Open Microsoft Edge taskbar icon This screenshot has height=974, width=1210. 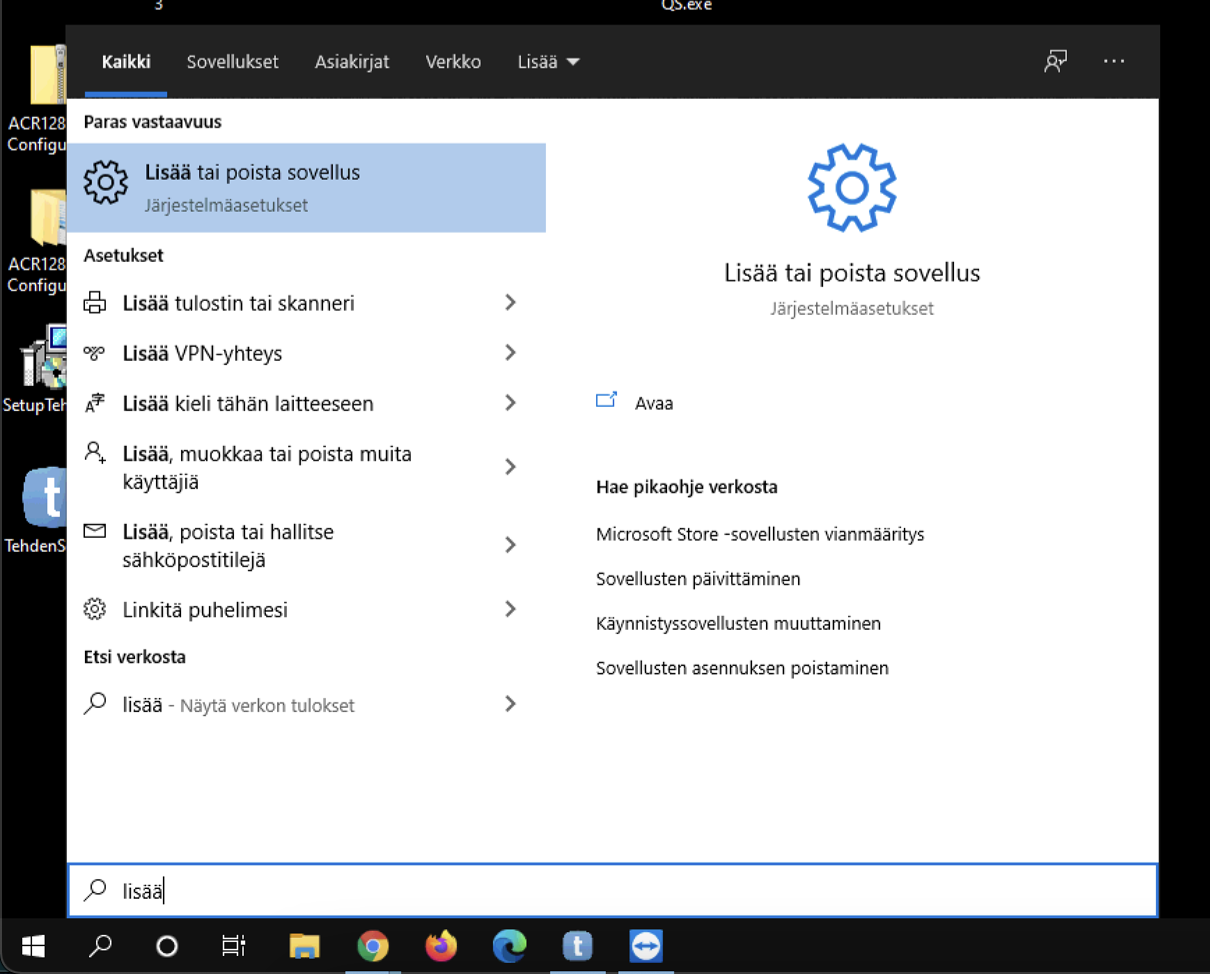pyautogui.click(x=509, y=946)
